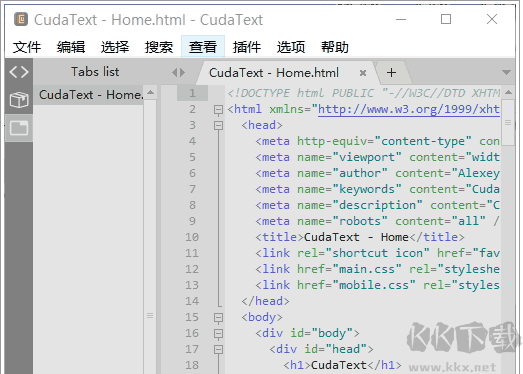The image size is (523, 374).
Task: Open the 查看 menu
Action: pyautogui.click(x=203, y=47)
